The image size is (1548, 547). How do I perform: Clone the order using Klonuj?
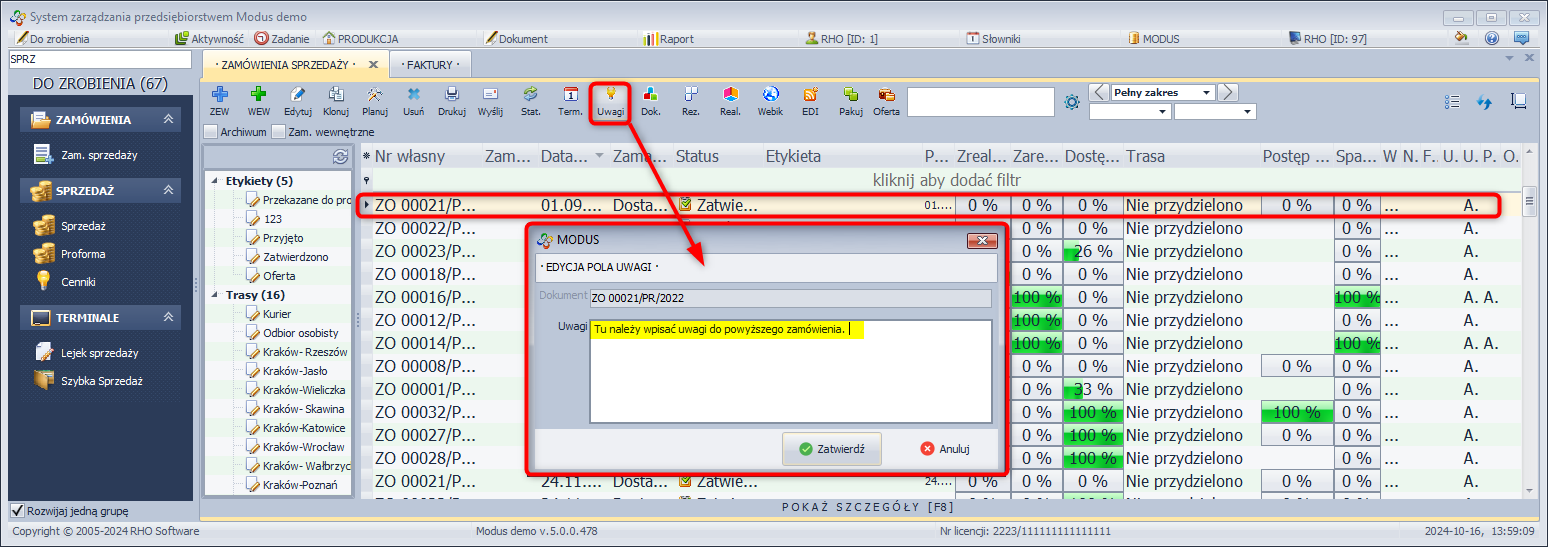coord(336,100)
